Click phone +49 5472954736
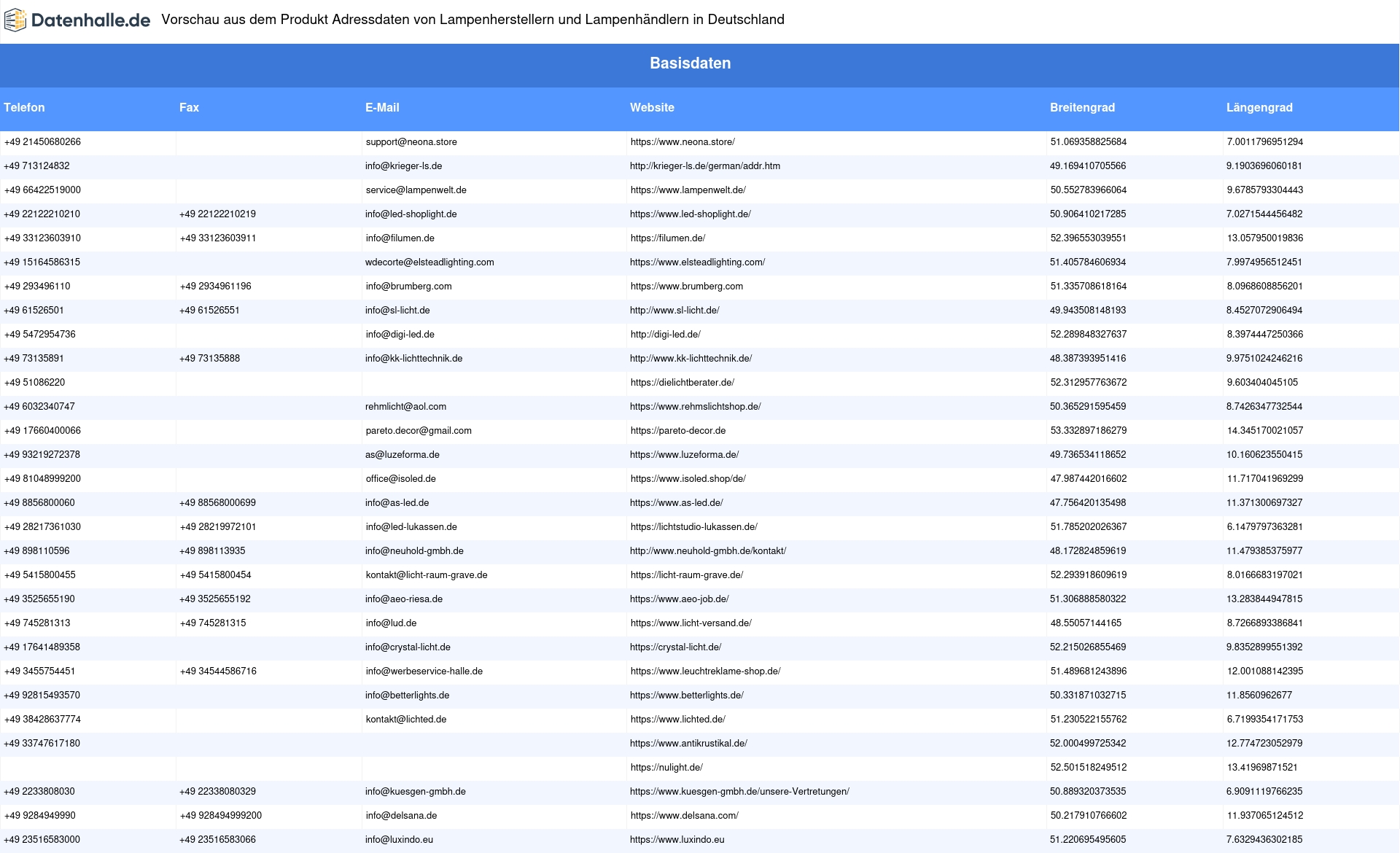The width and height of the screenshot is (1400, 853). point(40,335)
